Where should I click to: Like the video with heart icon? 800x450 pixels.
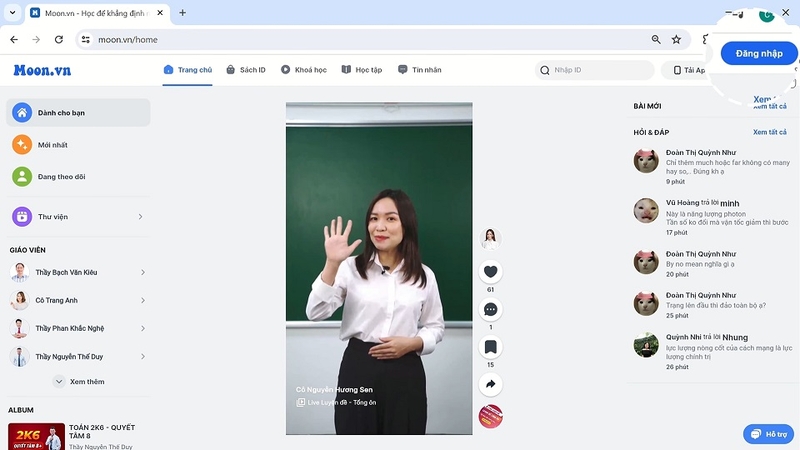[x=490, y=272]
